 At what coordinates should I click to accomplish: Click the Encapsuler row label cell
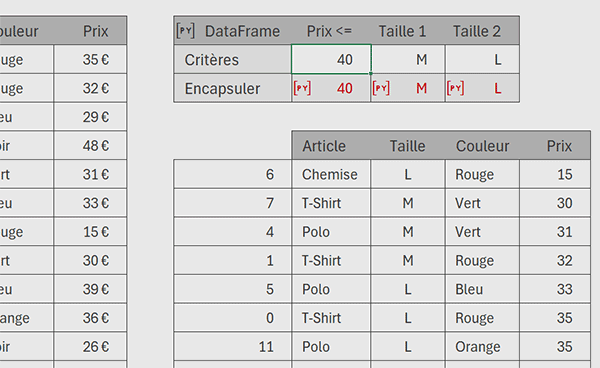click(x=233, y=88)
